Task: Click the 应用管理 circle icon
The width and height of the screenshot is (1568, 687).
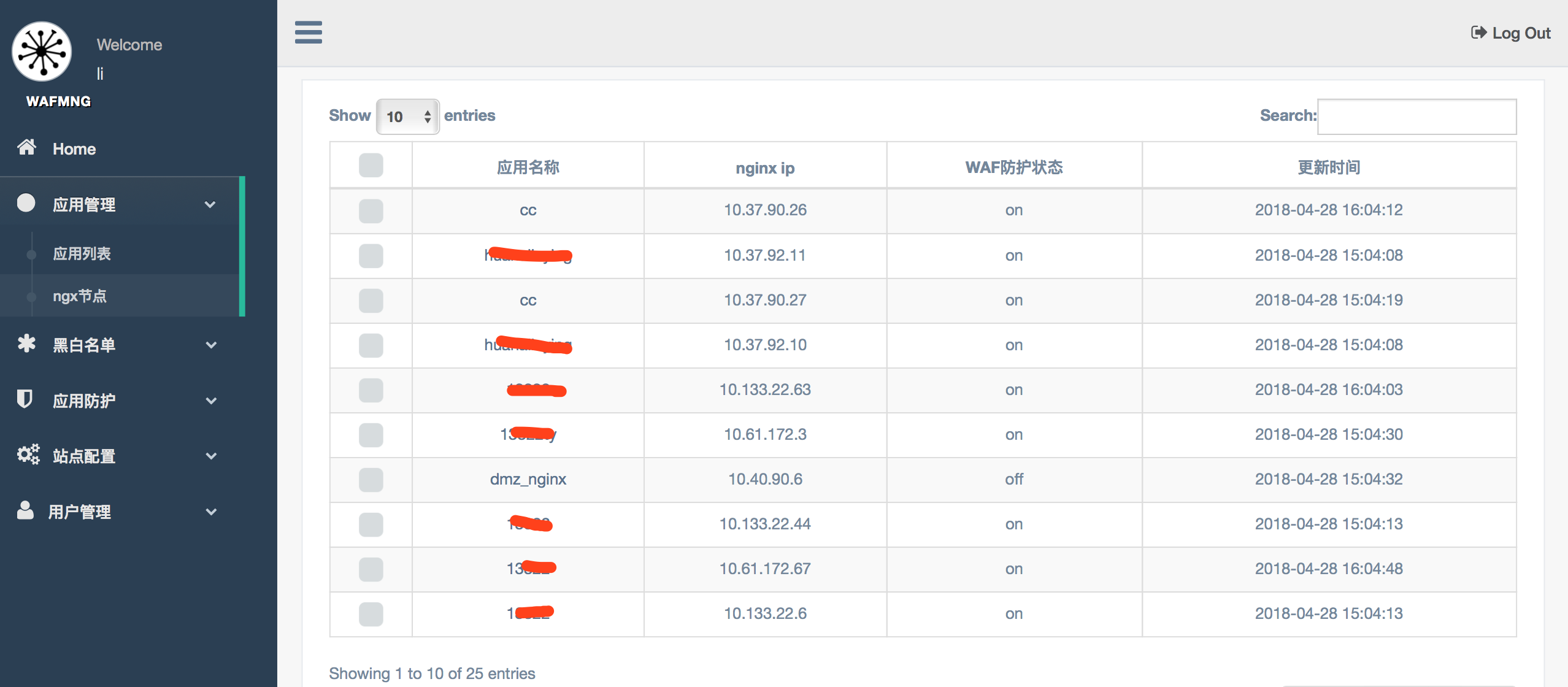Action: [x=26, y=203]
